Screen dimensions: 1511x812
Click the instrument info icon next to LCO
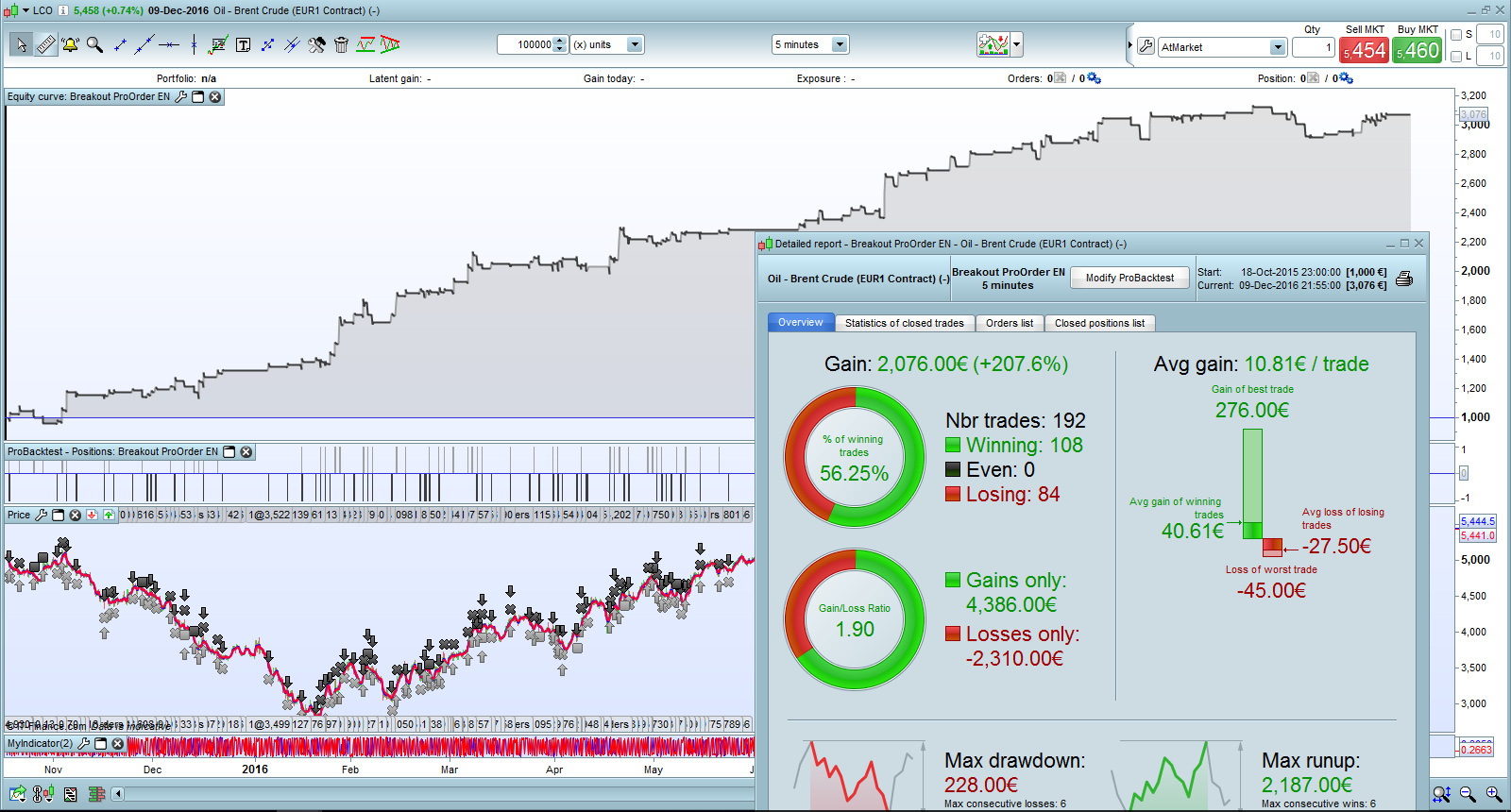[x=62, y=10]
